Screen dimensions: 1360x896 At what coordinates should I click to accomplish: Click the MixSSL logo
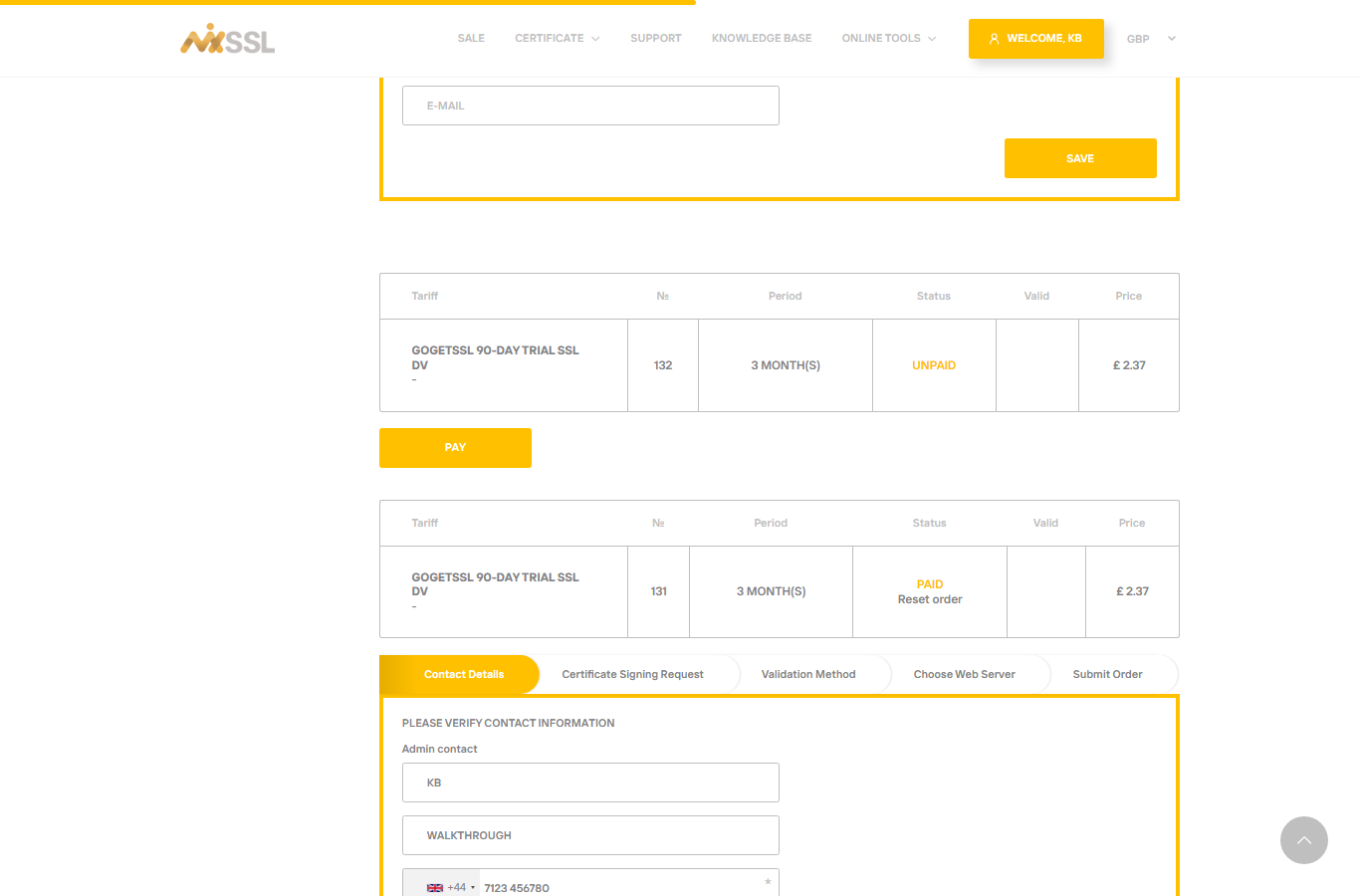227,39
